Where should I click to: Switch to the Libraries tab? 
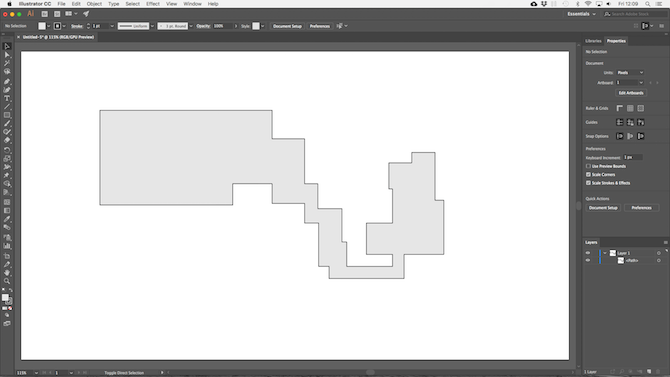tap(593, 41)
